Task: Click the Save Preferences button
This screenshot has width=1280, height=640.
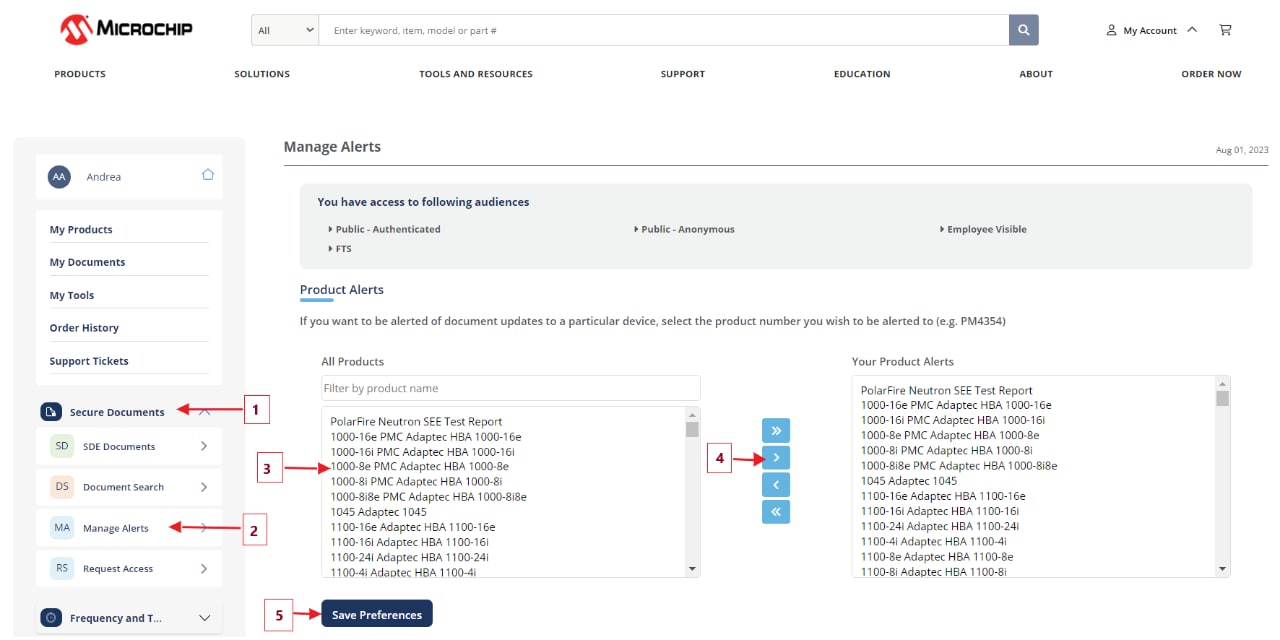Action: click(377, 613)
